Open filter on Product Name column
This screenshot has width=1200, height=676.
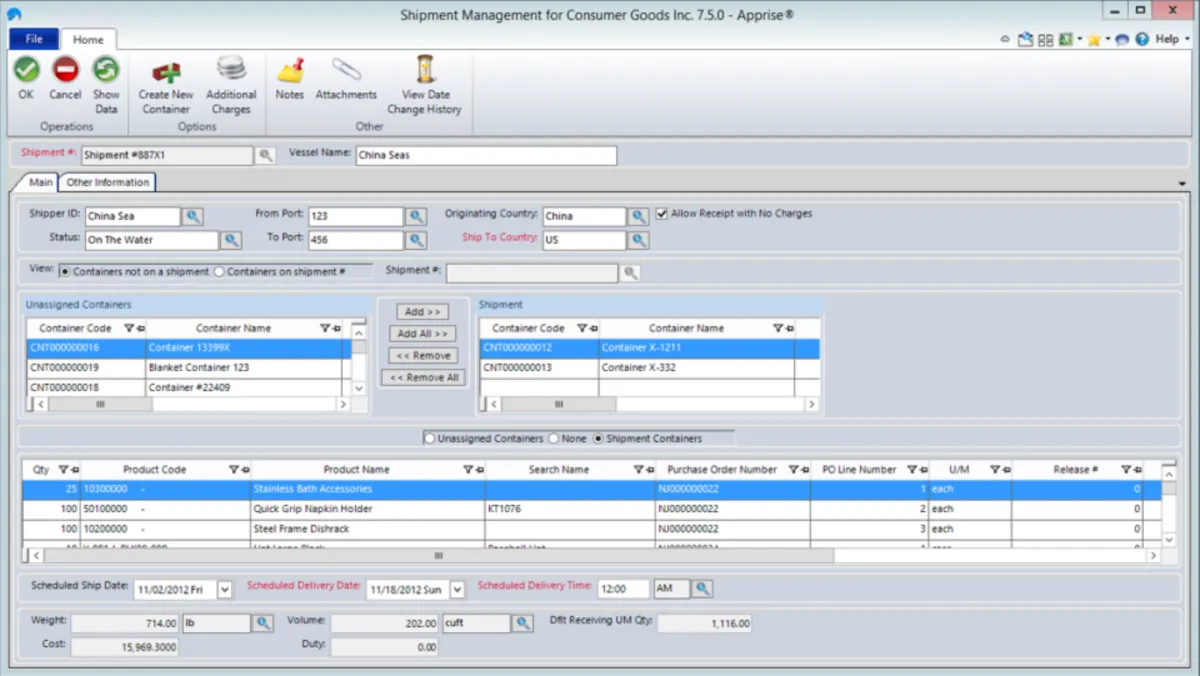coord(467,469)
